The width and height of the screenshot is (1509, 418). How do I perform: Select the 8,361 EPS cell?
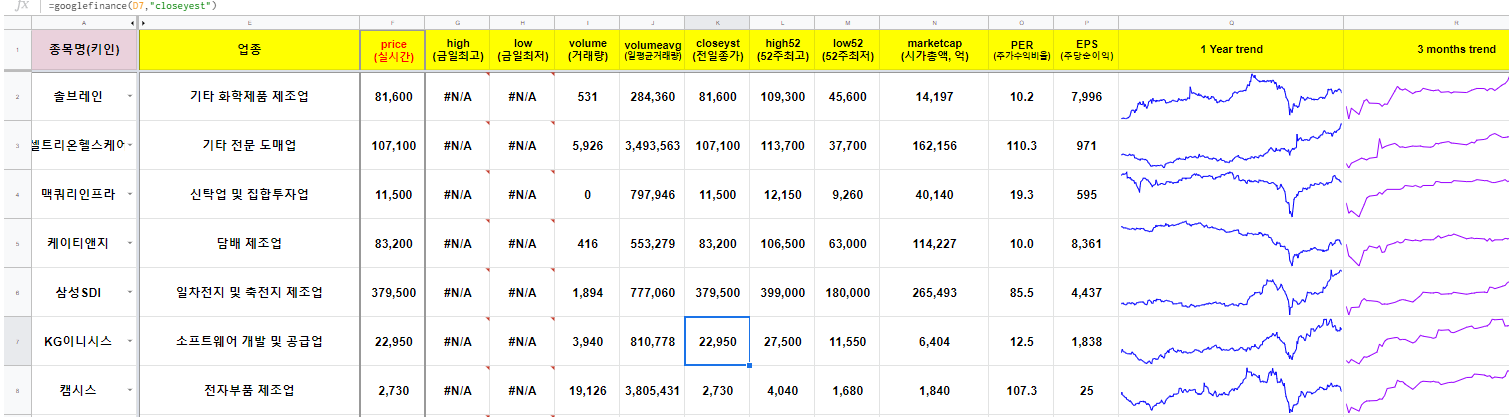1086,244
